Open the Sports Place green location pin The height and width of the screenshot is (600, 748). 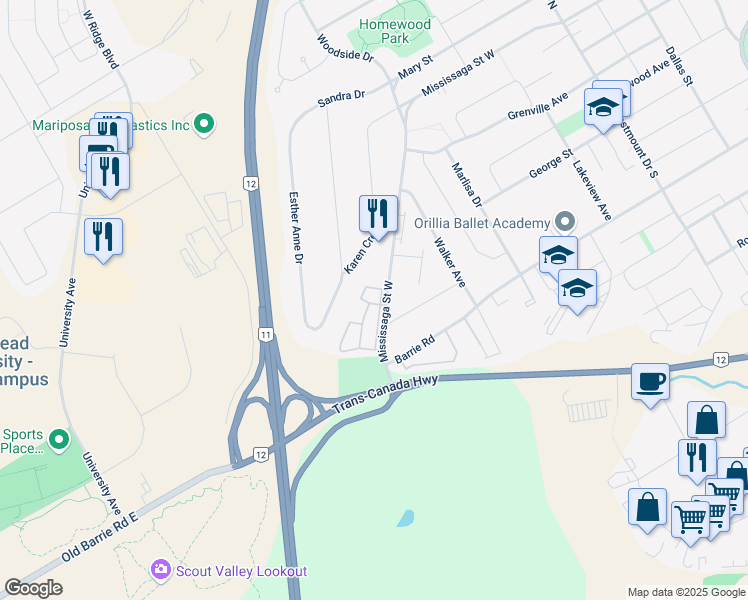(x=59, y=441)
